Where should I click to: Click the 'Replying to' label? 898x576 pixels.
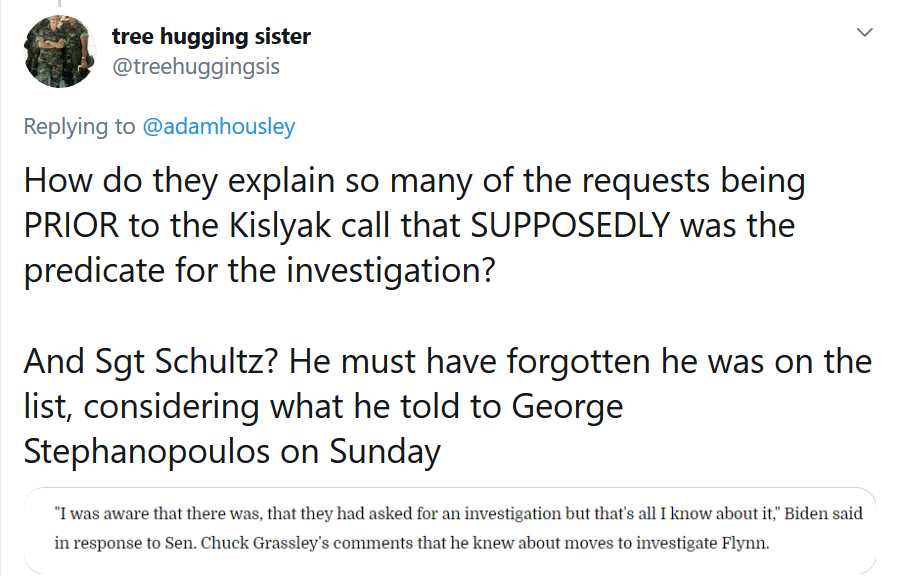pos(79,127)
